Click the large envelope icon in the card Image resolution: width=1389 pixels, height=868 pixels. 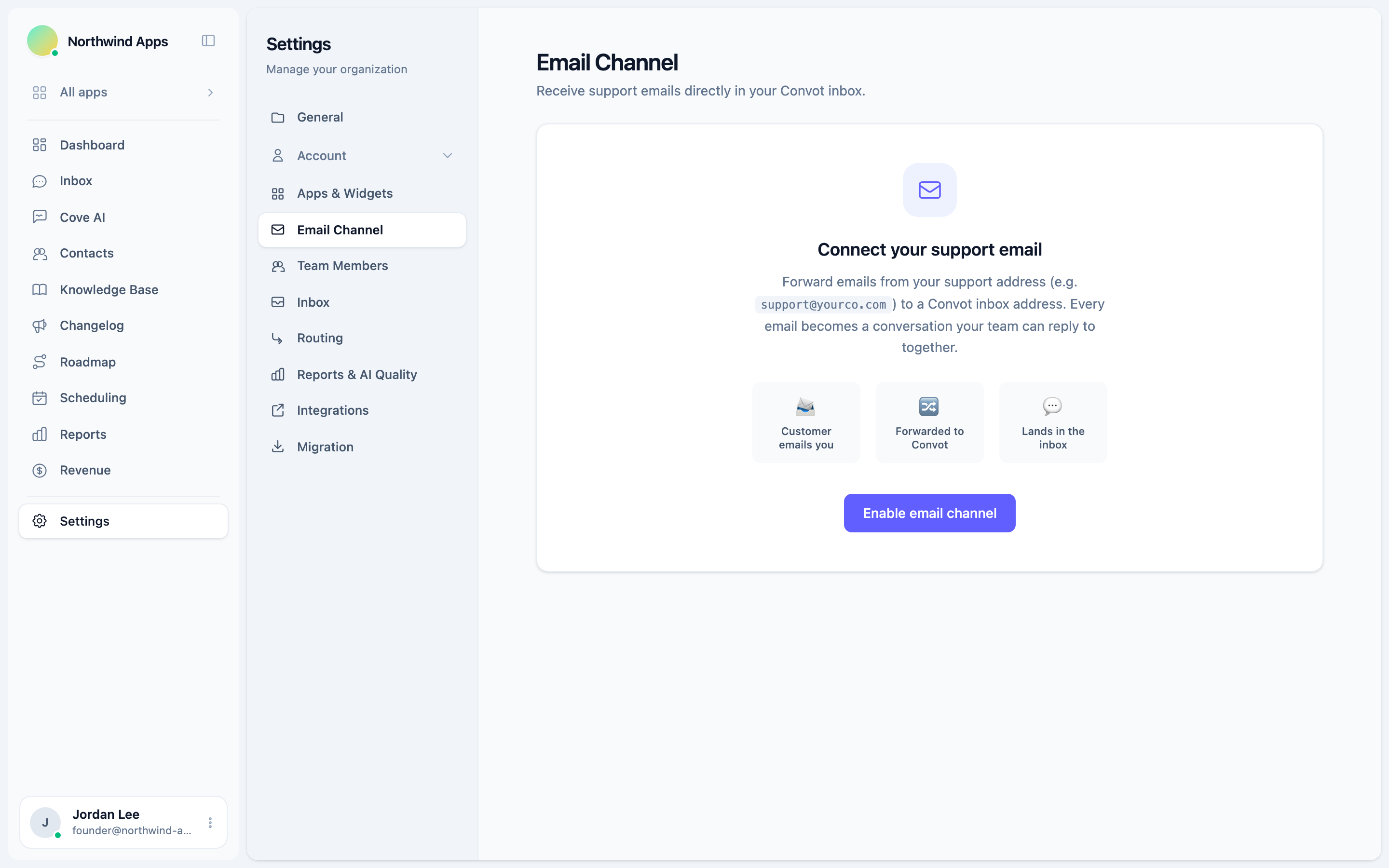(x=929, y=190)
